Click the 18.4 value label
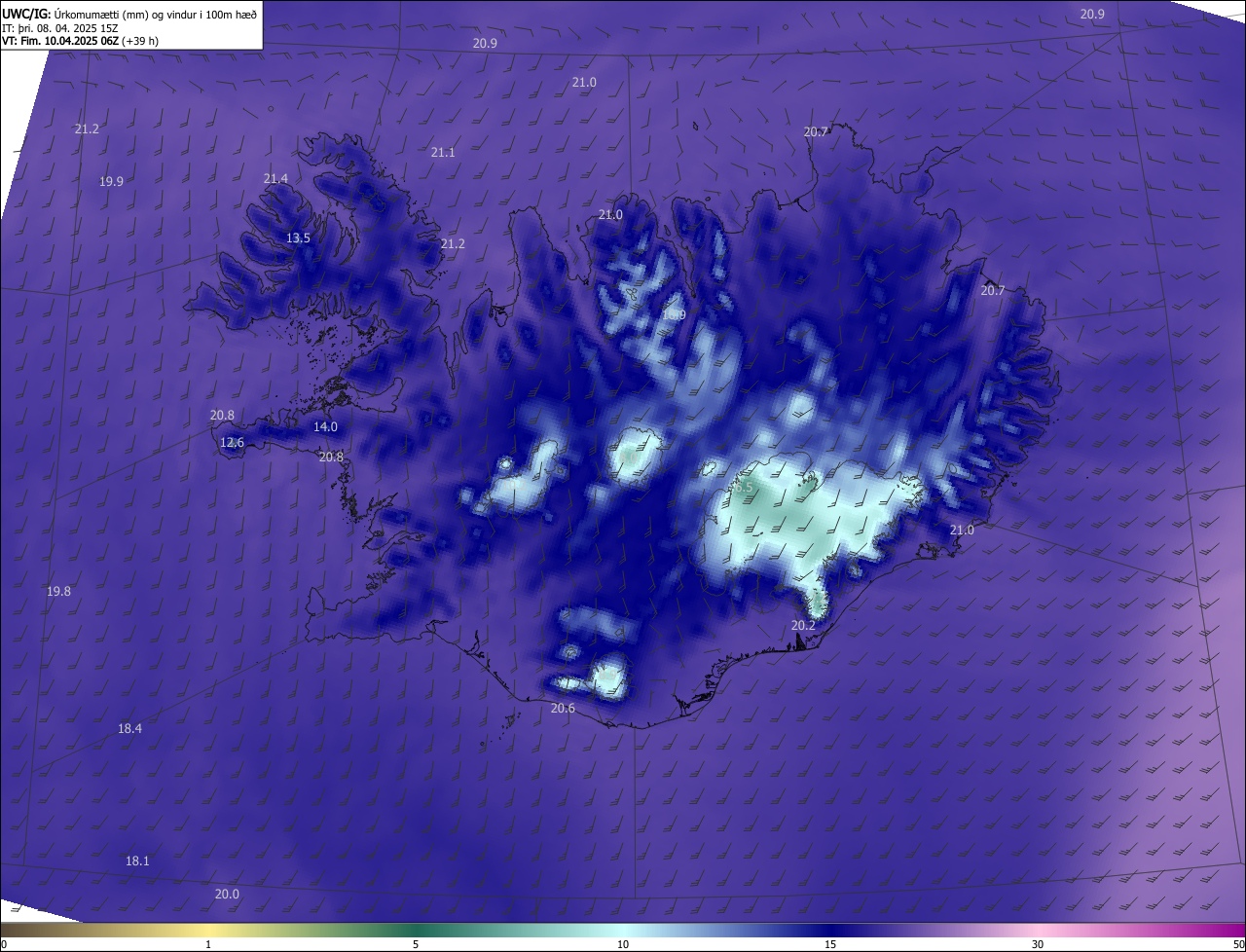 (129, 729)
